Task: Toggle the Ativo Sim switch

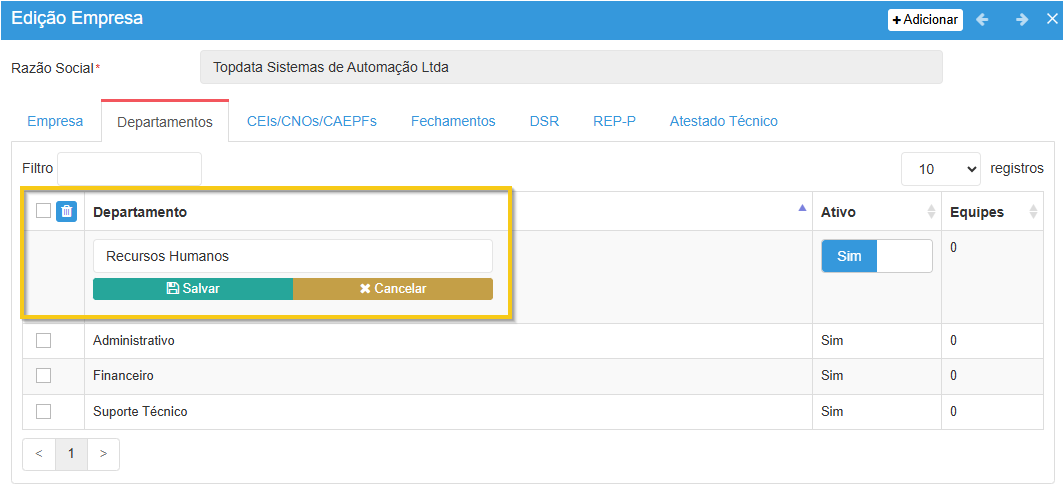Action: click(876, 256)
